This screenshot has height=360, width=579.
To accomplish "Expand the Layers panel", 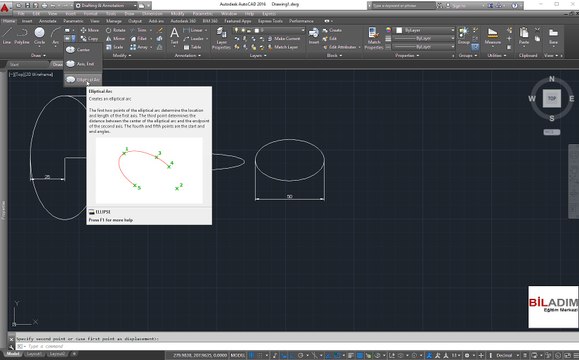I will 258,55.
